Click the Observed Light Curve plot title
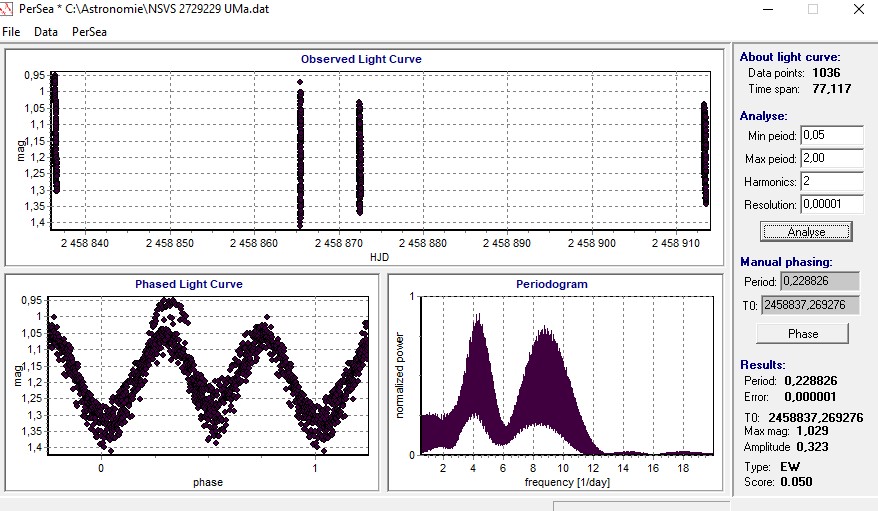Image resolution: width=878 pixels, height=511 pixels. pos(361,59)
